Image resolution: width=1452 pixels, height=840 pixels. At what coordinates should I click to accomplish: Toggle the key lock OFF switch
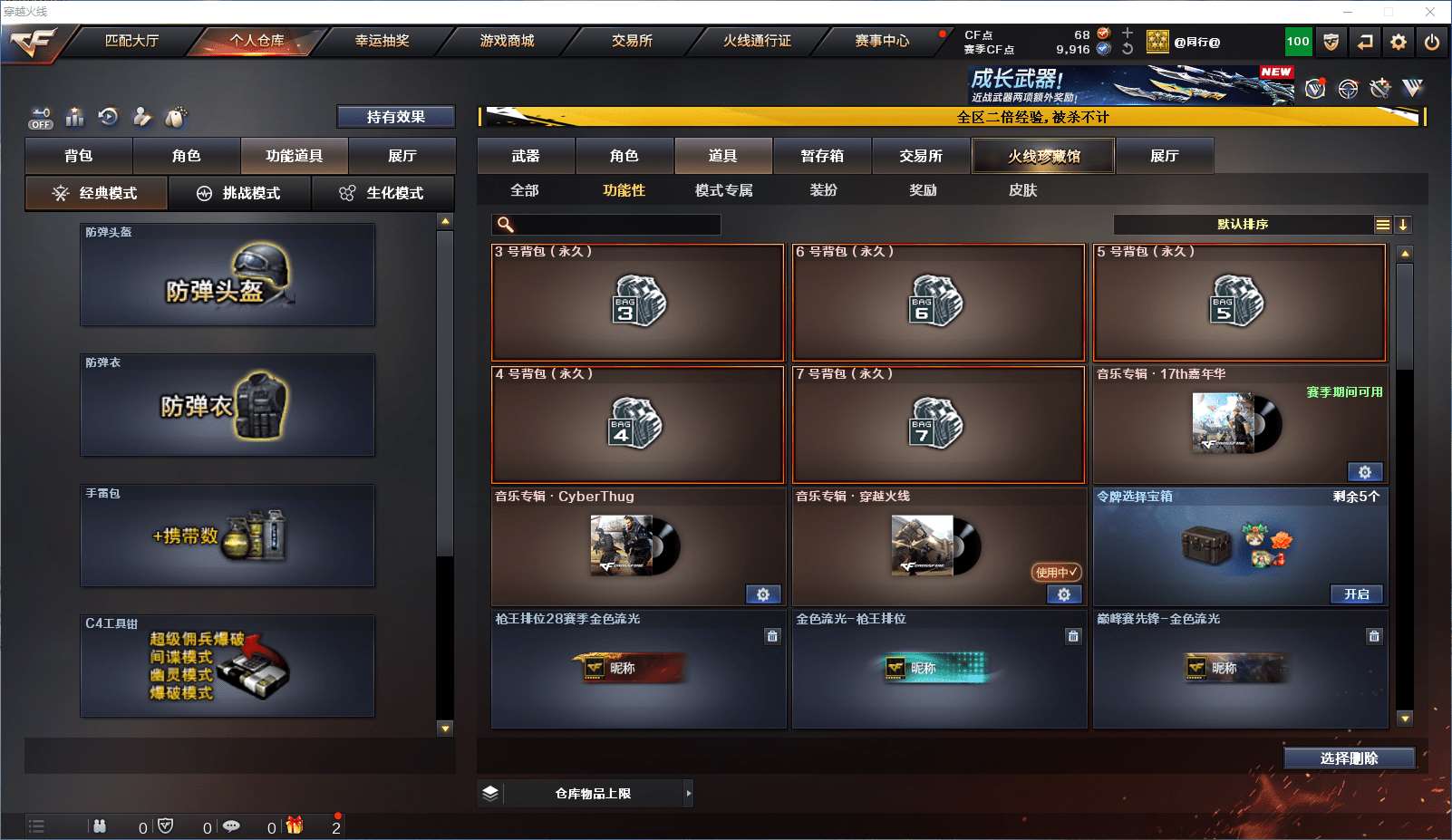coord(41,118)
